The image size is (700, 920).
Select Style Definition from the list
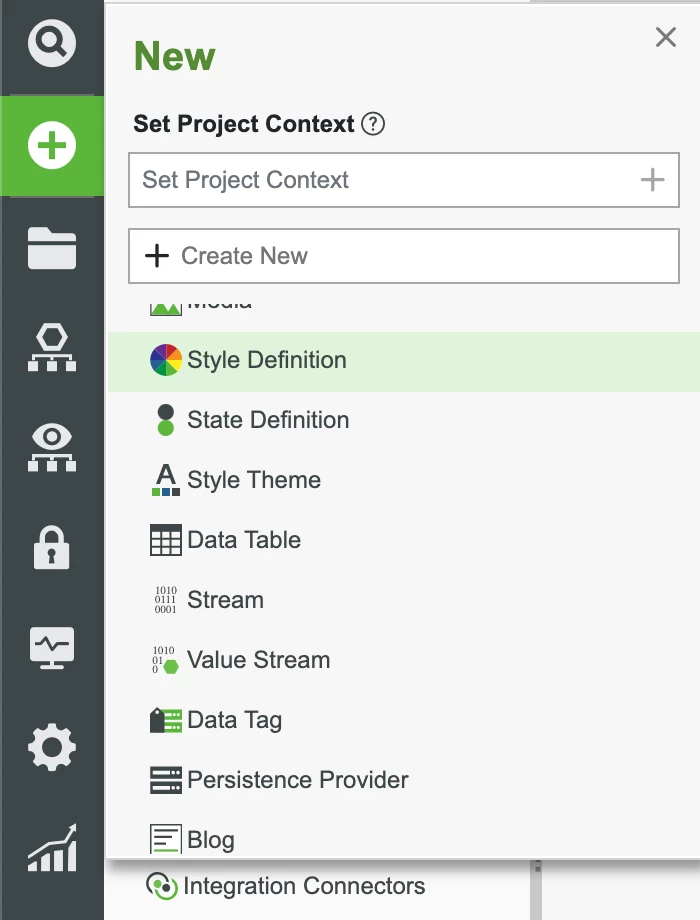click(x=266, y=360)
